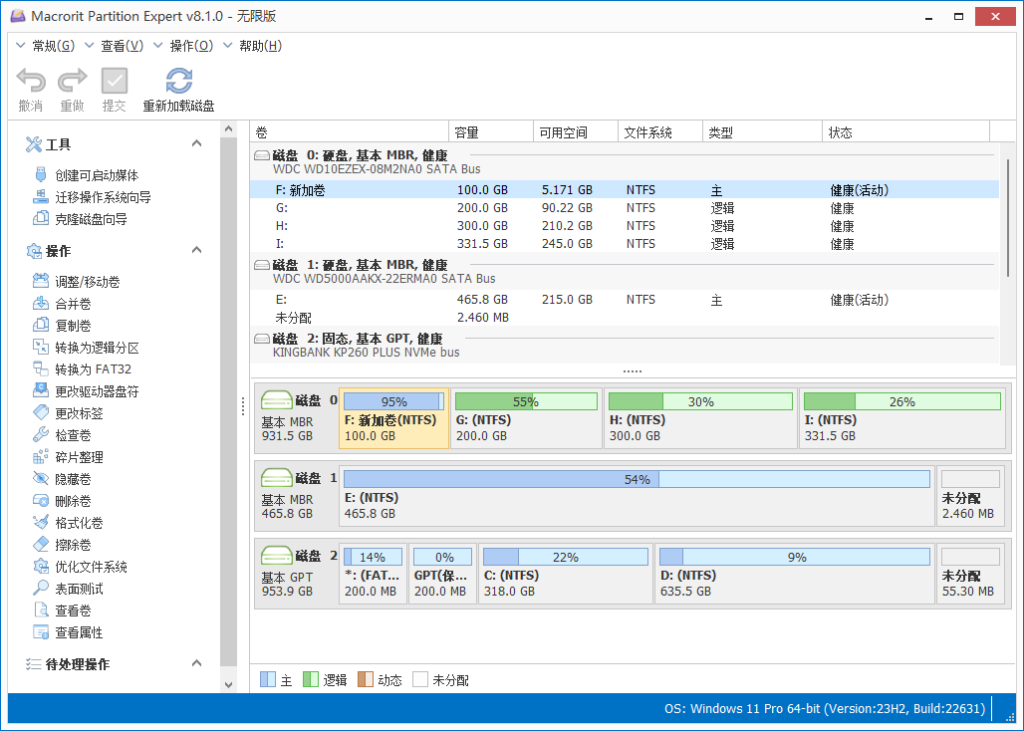This screenshot has height=731, width=1024.
Task: Open the 操作(O) menu
Action: [x=191, y=46]
